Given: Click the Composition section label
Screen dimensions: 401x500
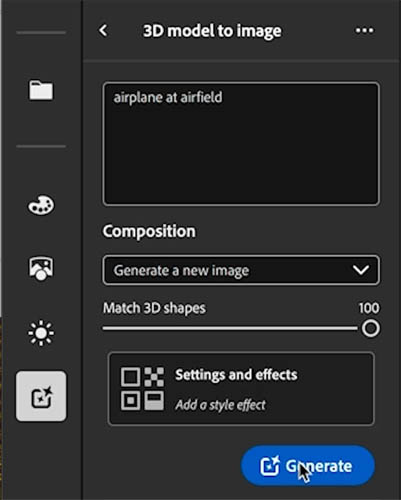Looking at the screenshot, I should 149,231.
